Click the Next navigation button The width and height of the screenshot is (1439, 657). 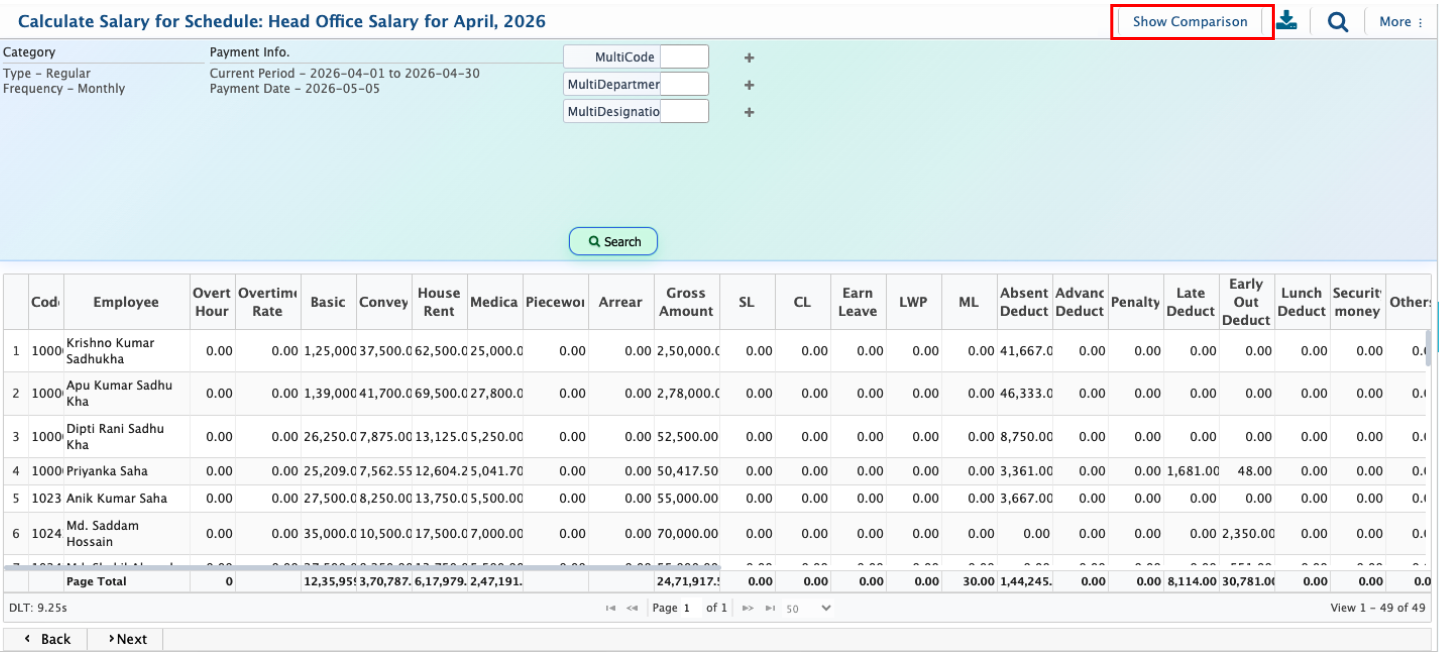[x=126, y=639]
